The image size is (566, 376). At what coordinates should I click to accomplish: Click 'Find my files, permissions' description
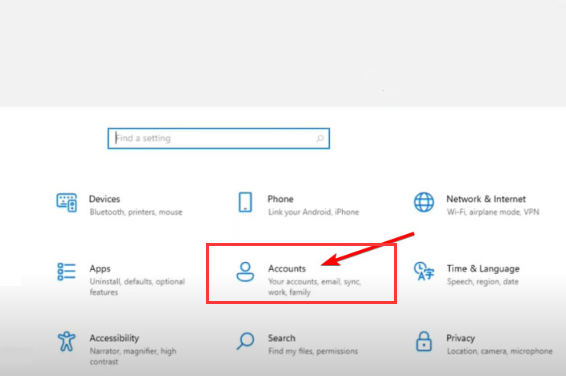pyautogui.click(x=313, y=351)
